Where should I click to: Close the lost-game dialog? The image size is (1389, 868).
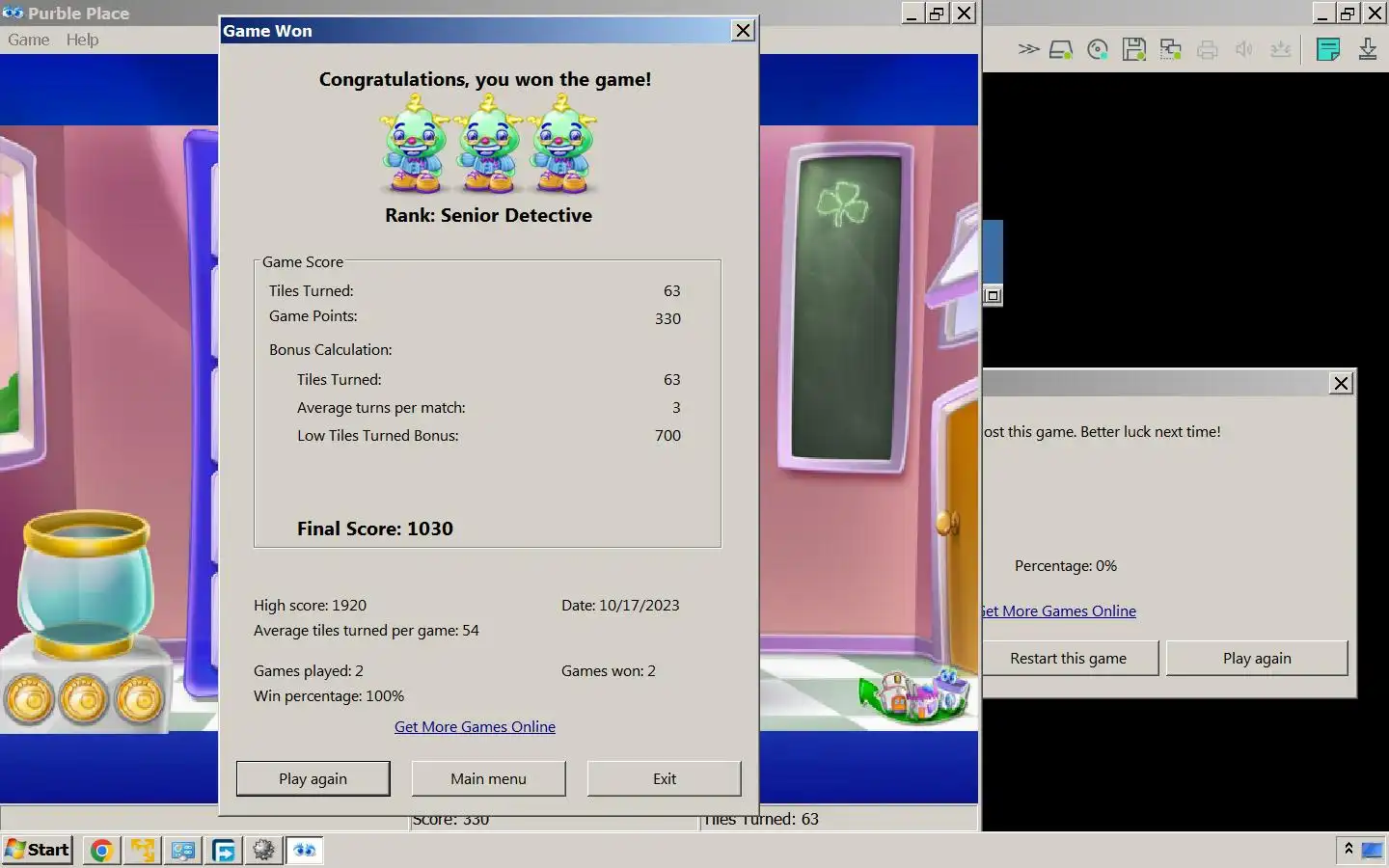pyautogui.click(x=1341, y=383)
